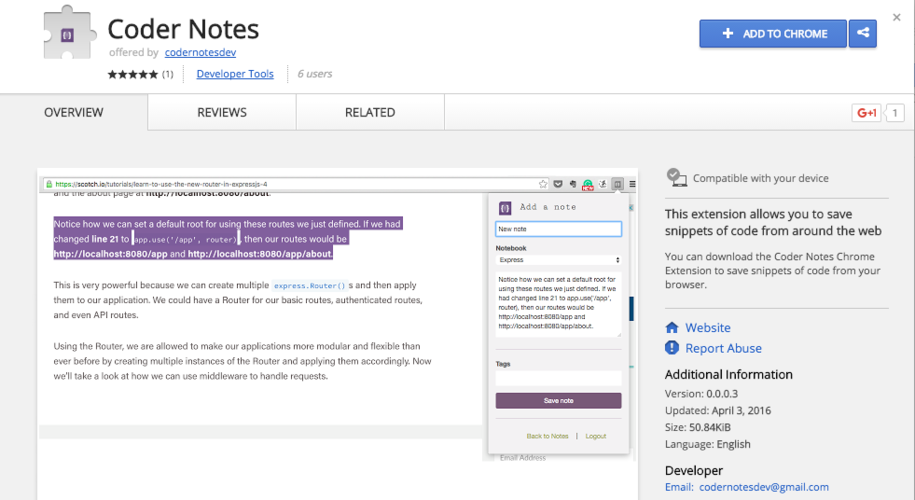The height and width of the screenshot is (500, 915).
Task: Click the Coder Notes puzzle piece icon
Action: [x=69, y=33]
